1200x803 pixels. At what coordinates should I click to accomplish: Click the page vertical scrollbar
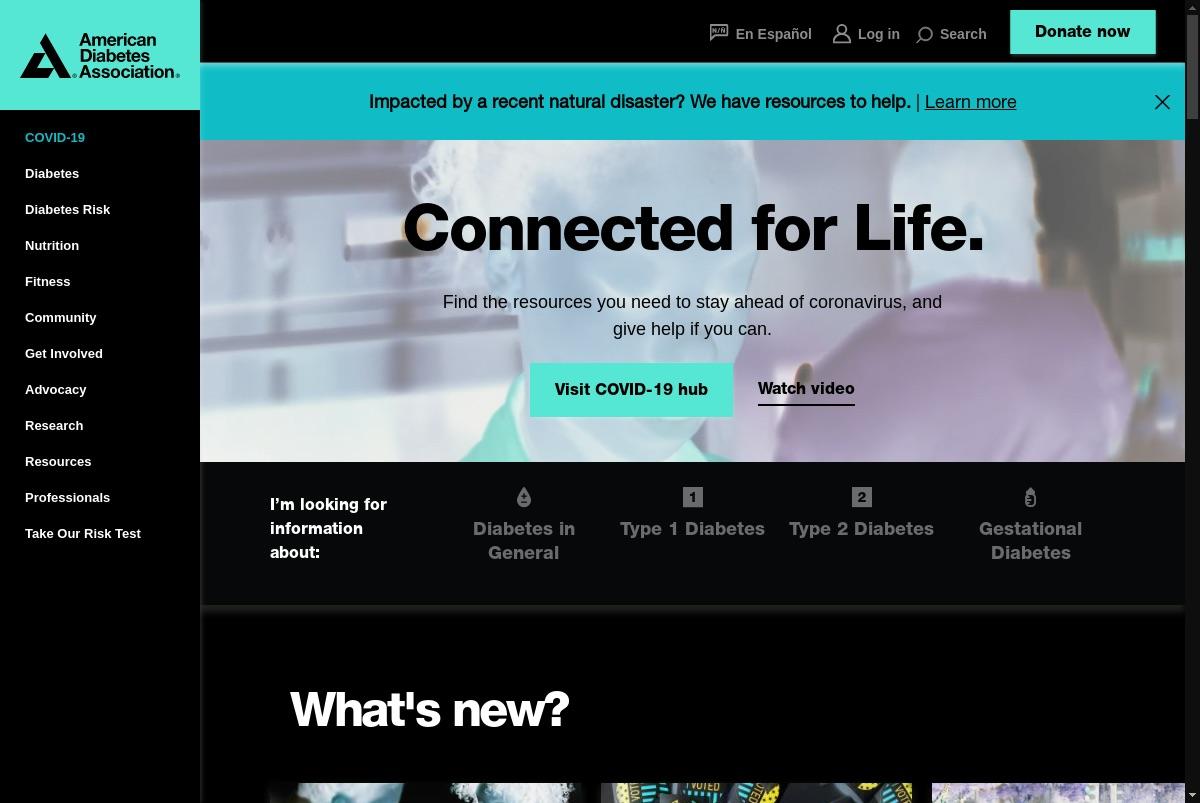coord(1192,401)
